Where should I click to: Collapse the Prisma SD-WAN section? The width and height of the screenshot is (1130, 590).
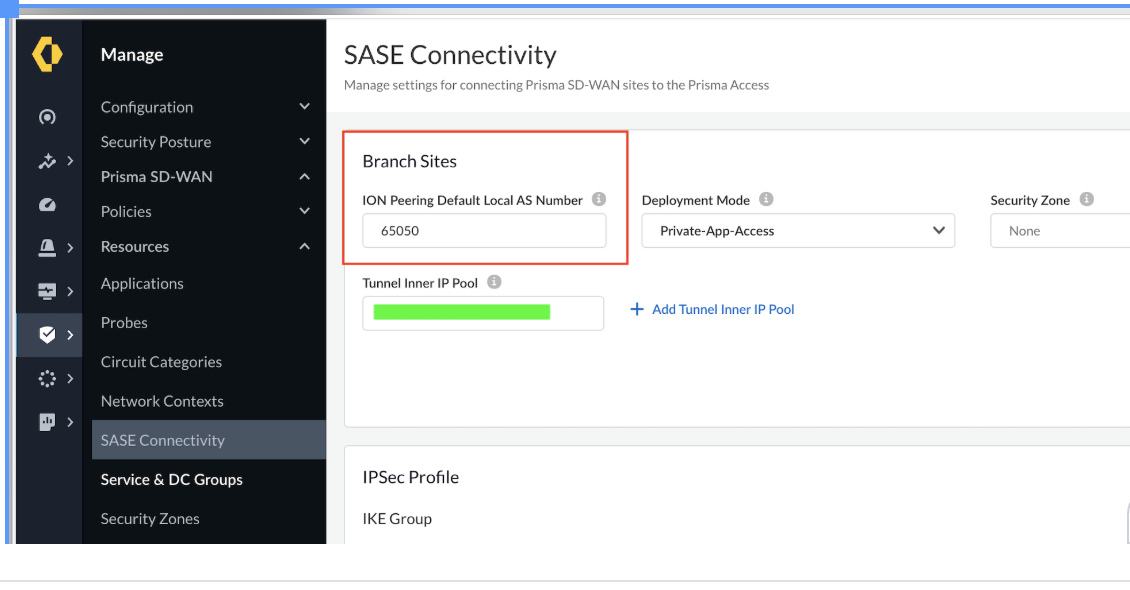[x=305, y=177]
